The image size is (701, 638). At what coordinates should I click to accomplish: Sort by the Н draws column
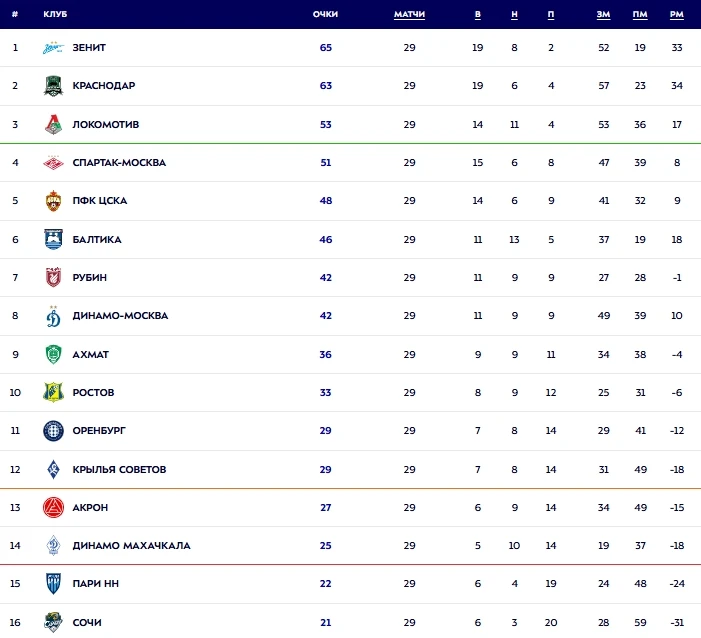[x=514, y=14]
